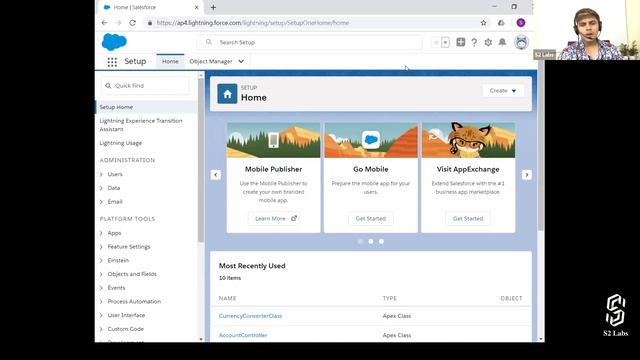Screen dimensions: 640x360
Task: Click the main page vertical scrollbar
Action: tap(541, 147)
